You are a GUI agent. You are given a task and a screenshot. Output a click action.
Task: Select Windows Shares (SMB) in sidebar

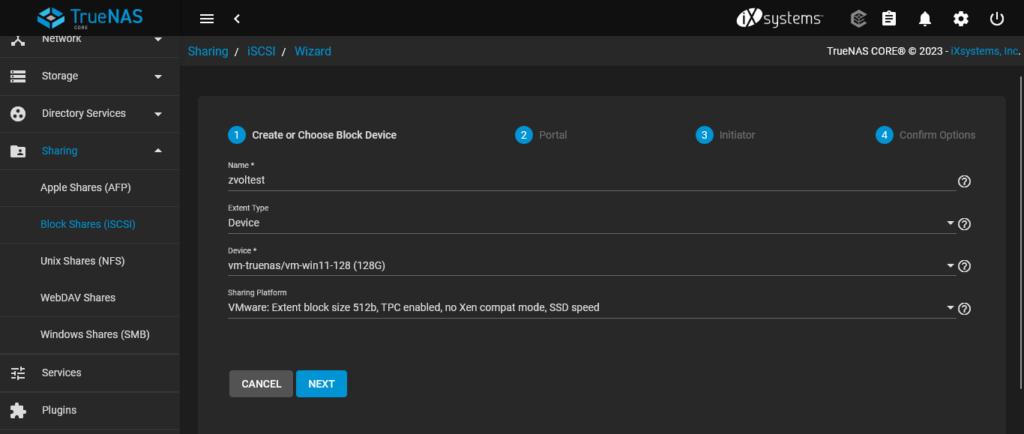click(x=95, y=335)
